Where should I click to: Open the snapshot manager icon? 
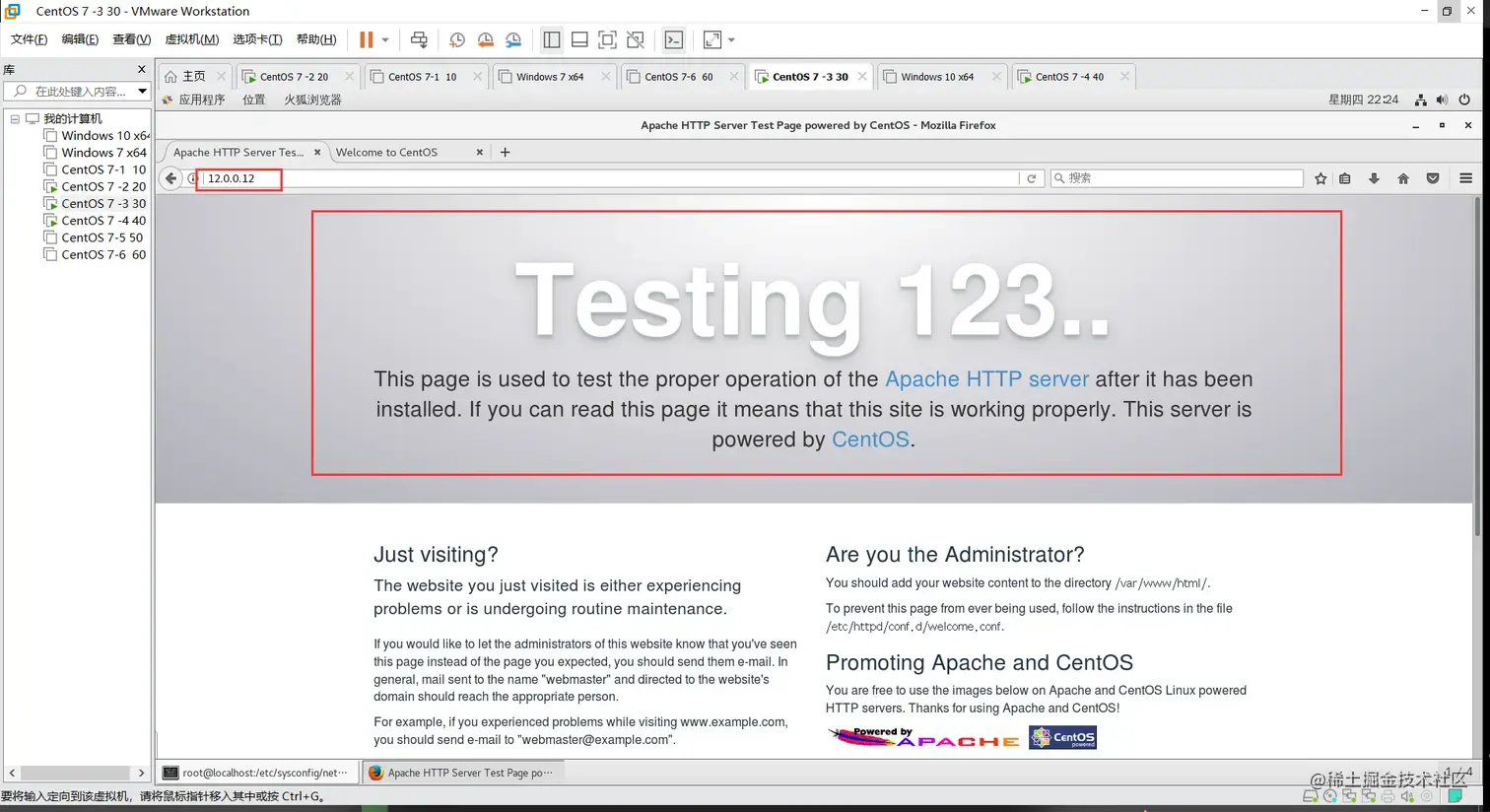tap(513, 39)
